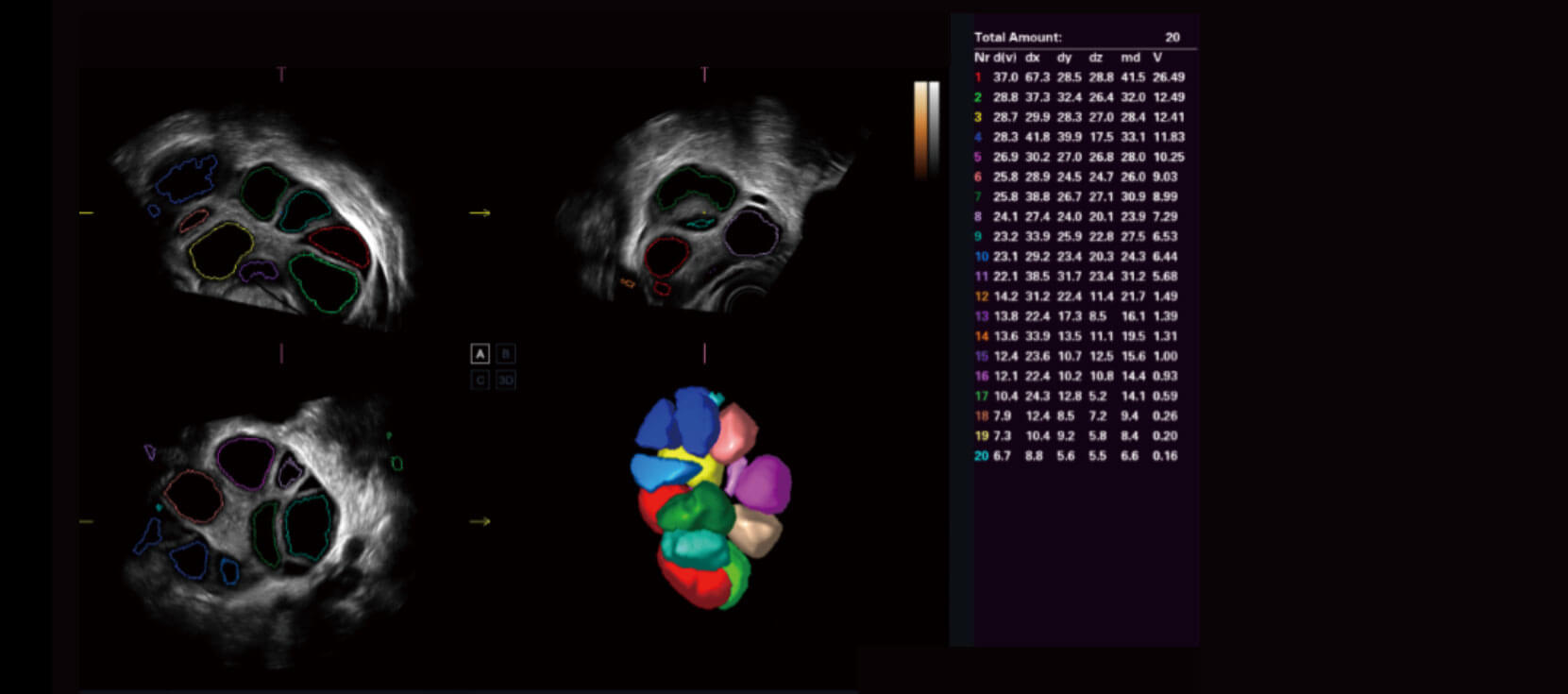Select the last follicle row number 20
The image size is (1568, 694).
[x=1078, y=456]
